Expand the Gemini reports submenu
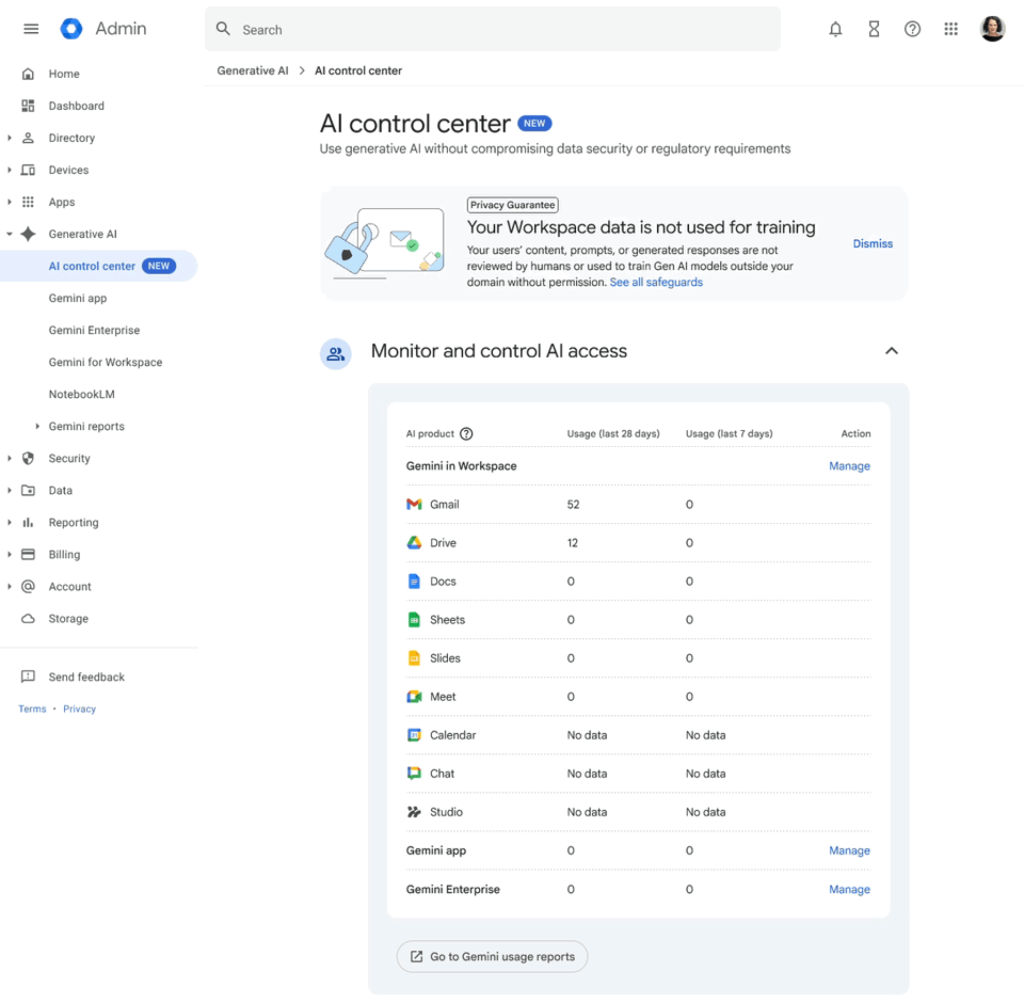1024x1003 pixels. pos(37,426)
